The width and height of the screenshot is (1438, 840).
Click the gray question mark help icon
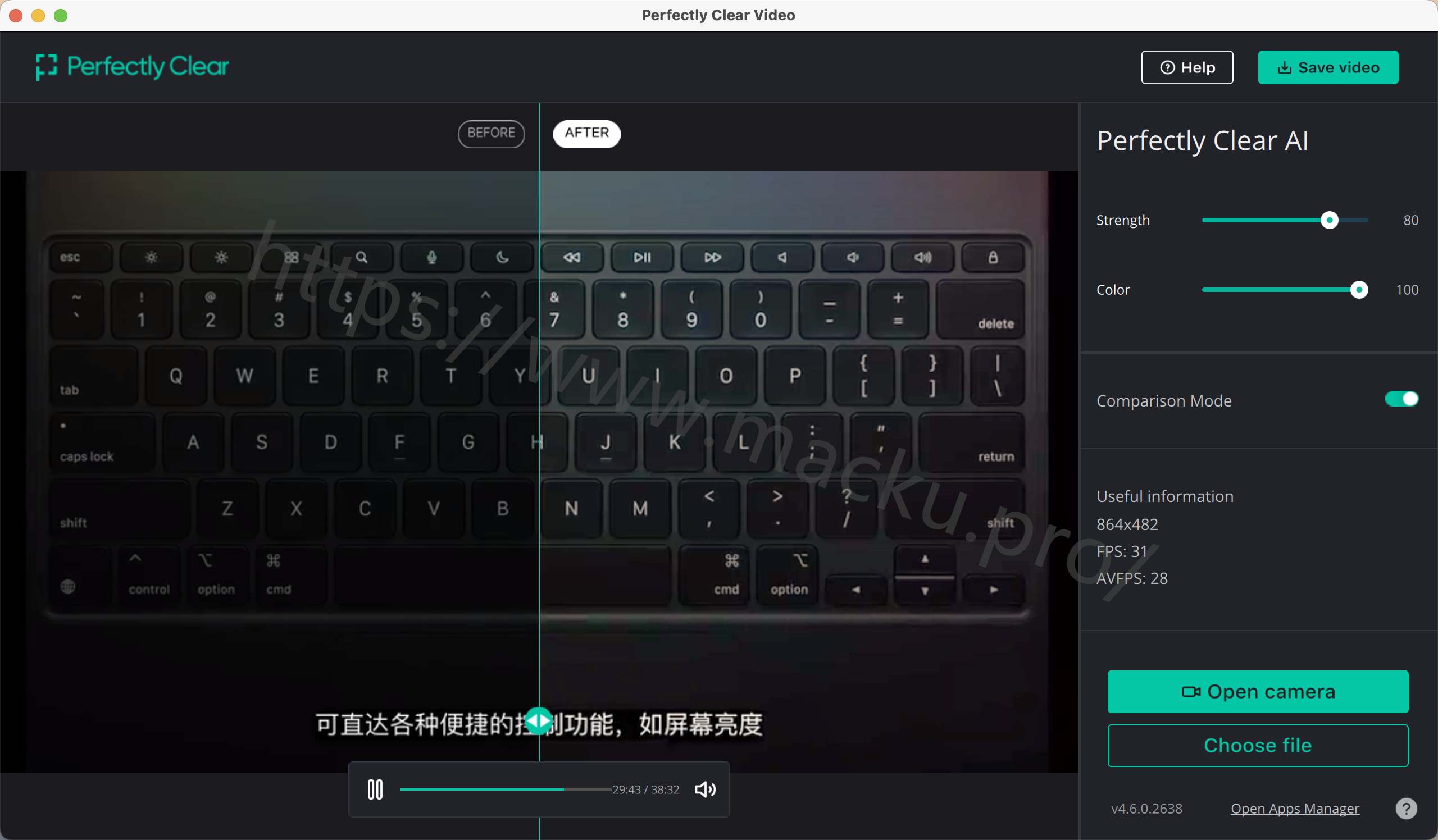click(x=1405, y=808)
